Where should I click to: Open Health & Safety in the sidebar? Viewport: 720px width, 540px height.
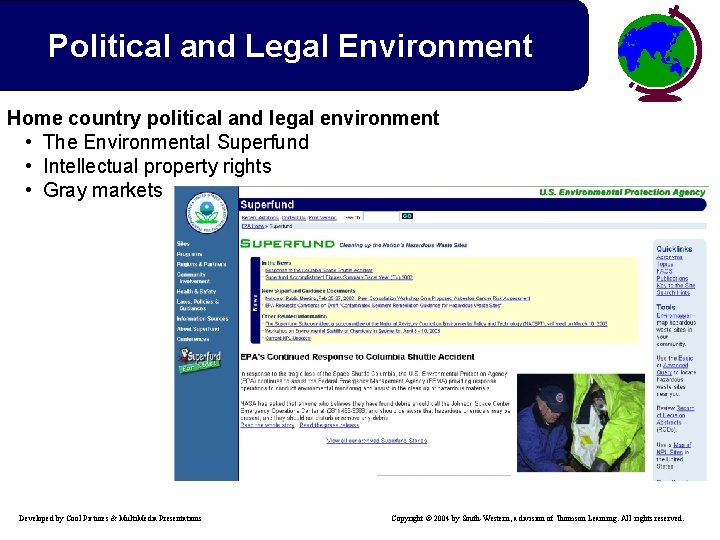coord(196,292)
